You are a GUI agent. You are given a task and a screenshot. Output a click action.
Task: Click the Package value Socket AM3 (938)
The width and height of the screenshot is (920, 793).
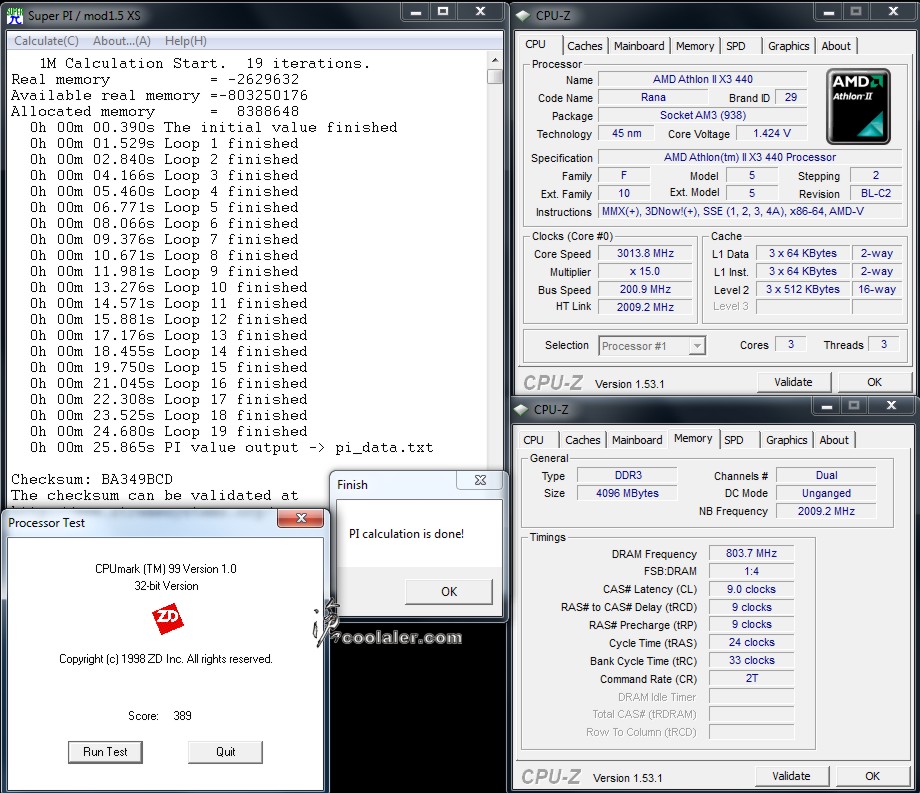702,116
